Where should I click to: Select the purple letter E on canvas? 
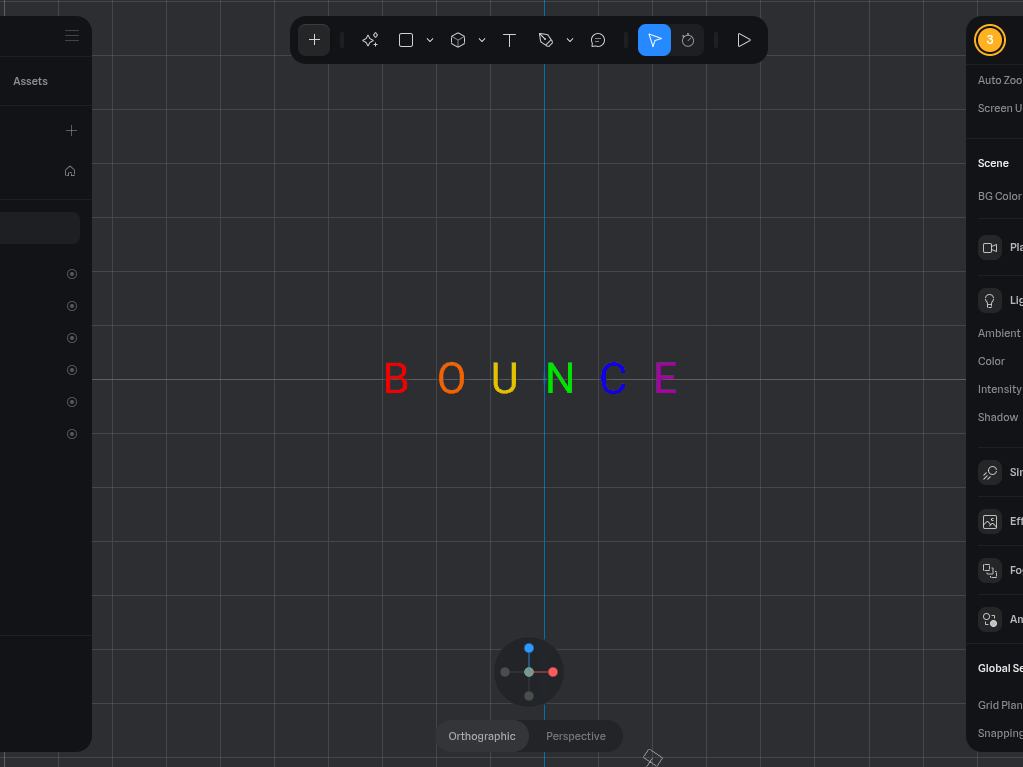pyautogui.click(x=665, y=378)
